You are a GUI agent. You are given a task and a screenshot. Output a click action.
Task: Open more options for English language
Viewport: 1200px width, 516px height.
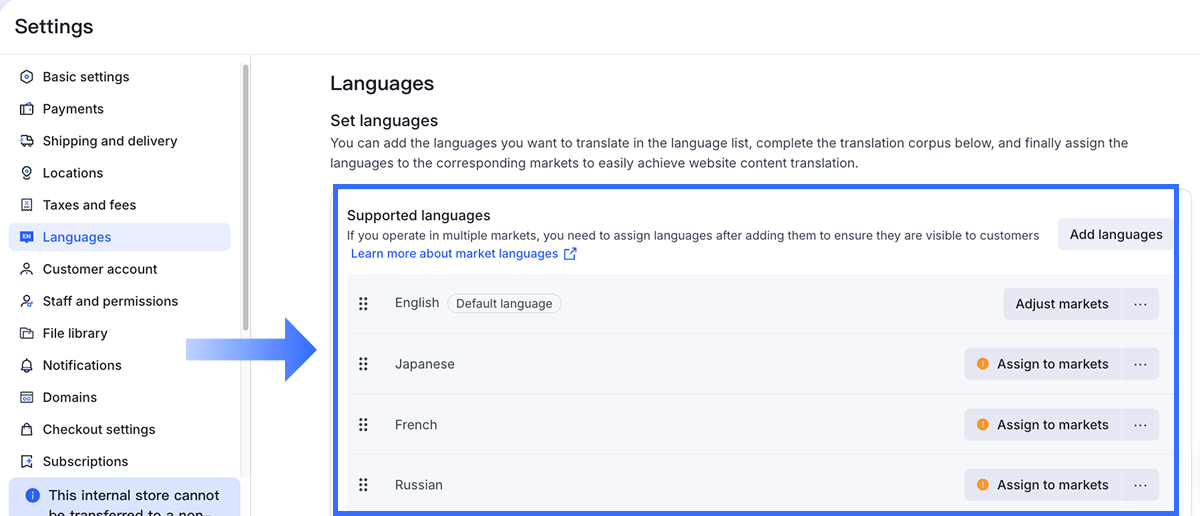click(x=1140, y=304)
